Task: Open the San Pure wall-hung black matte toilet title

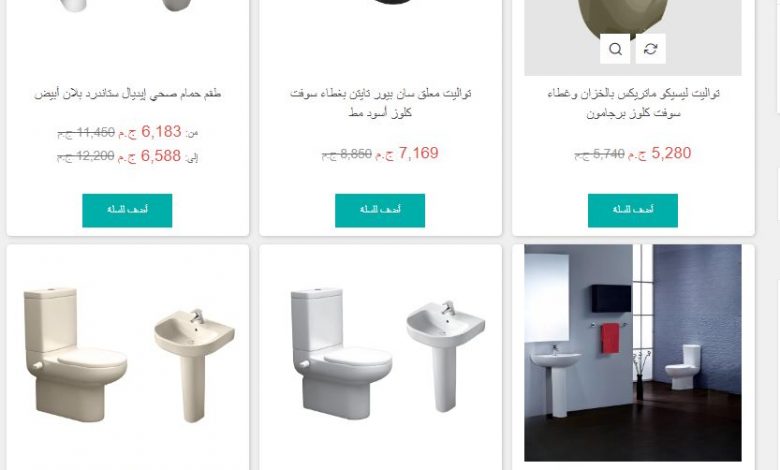Action: point(380,103)
